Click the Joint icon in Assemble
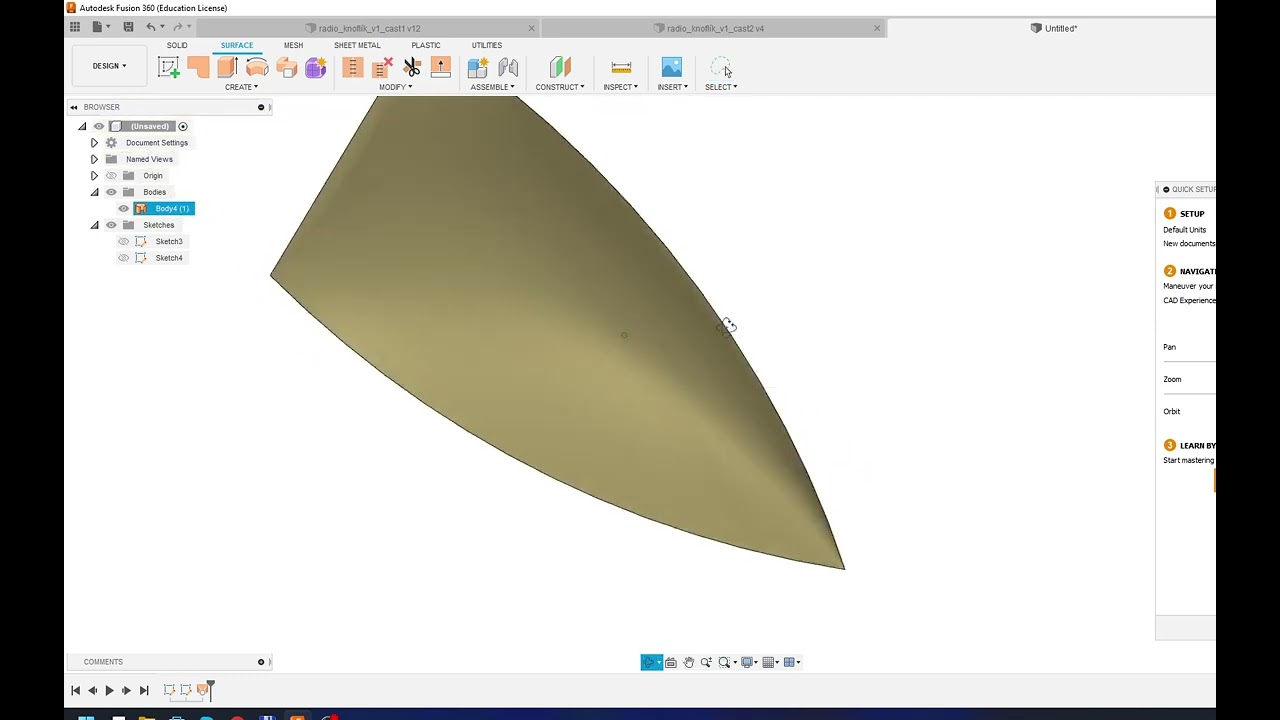 click(x=508, y=67)
